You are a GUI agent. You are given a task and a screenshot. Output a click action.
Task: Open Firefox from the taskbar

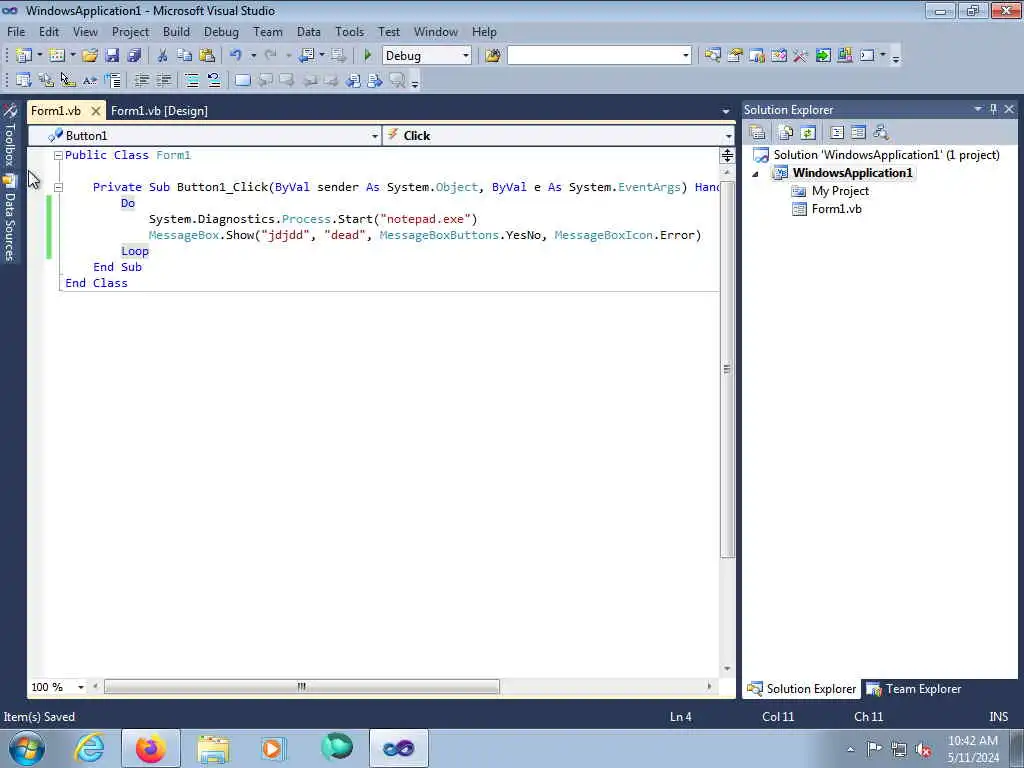click(x=150, y=748)
